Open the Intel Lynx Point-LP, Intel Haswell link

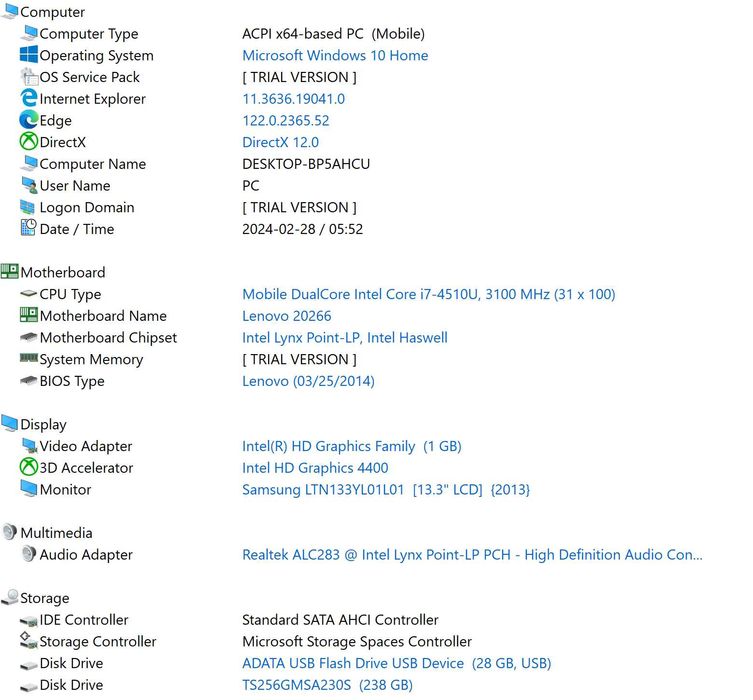345,338
